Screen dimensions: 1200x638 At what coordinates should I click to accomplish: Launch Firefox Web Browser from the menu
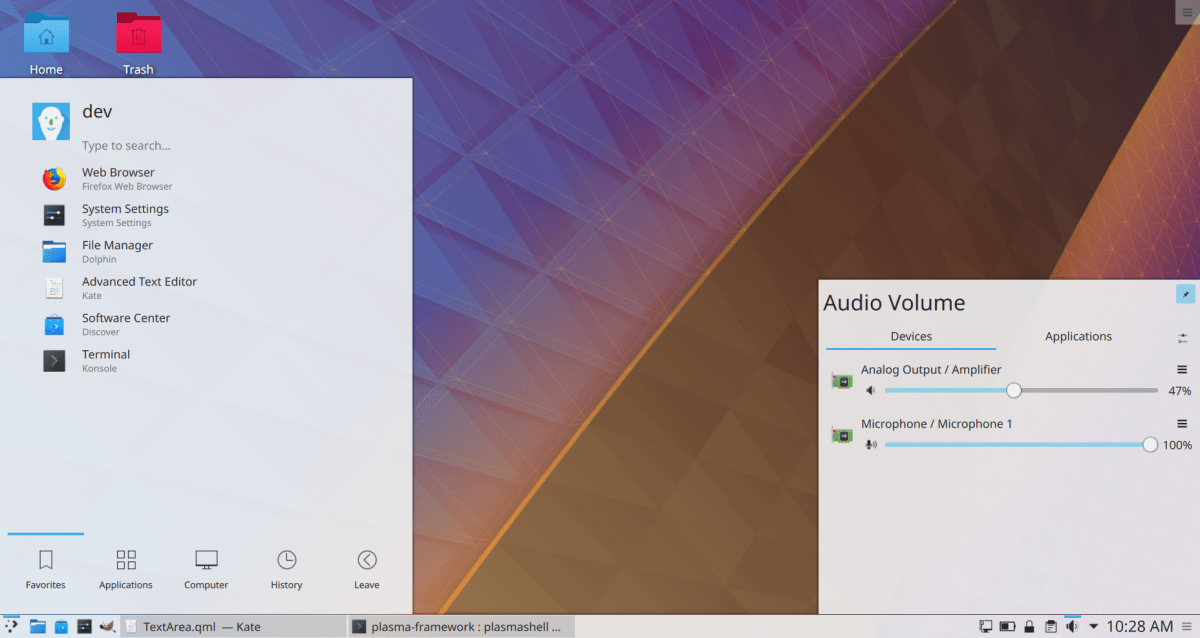(x=119, y=178)
